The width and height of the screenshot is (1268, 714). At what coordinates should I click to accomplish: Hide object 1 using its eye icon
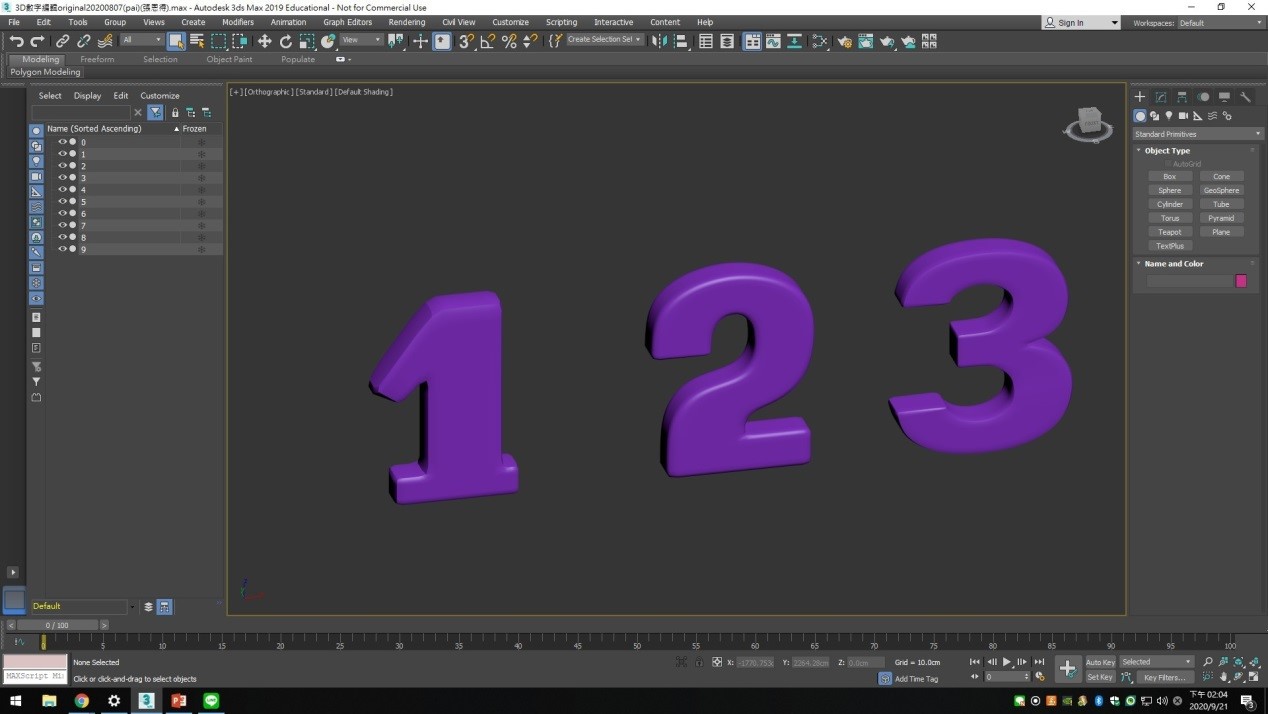pos(62,154)
